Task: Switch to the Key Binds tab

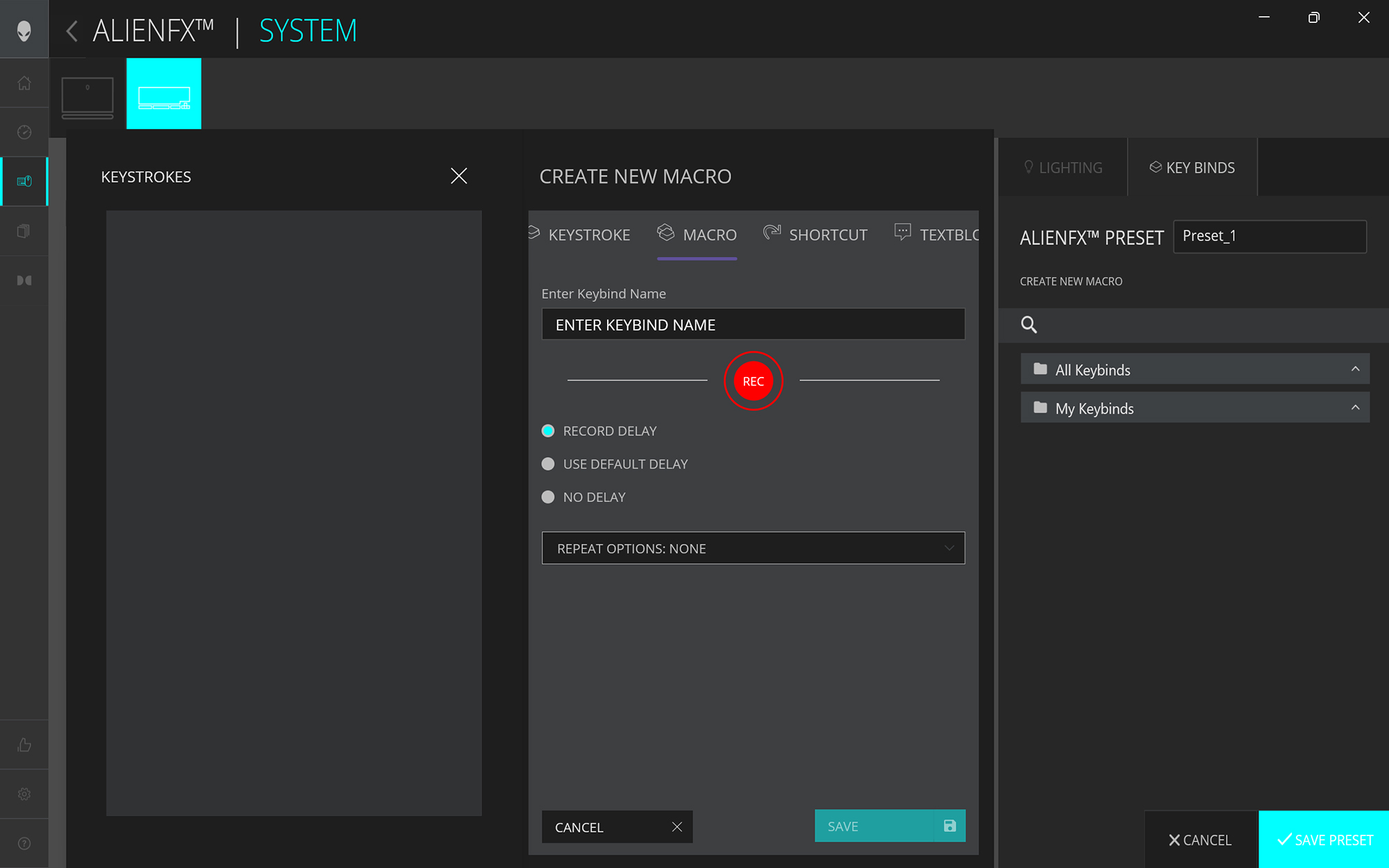Action: tap(1192, 167)
